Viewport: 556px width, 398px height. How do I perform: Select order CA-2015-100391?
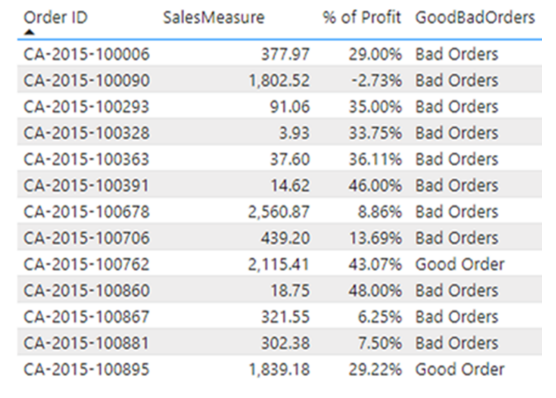click(x=87, y=186)
